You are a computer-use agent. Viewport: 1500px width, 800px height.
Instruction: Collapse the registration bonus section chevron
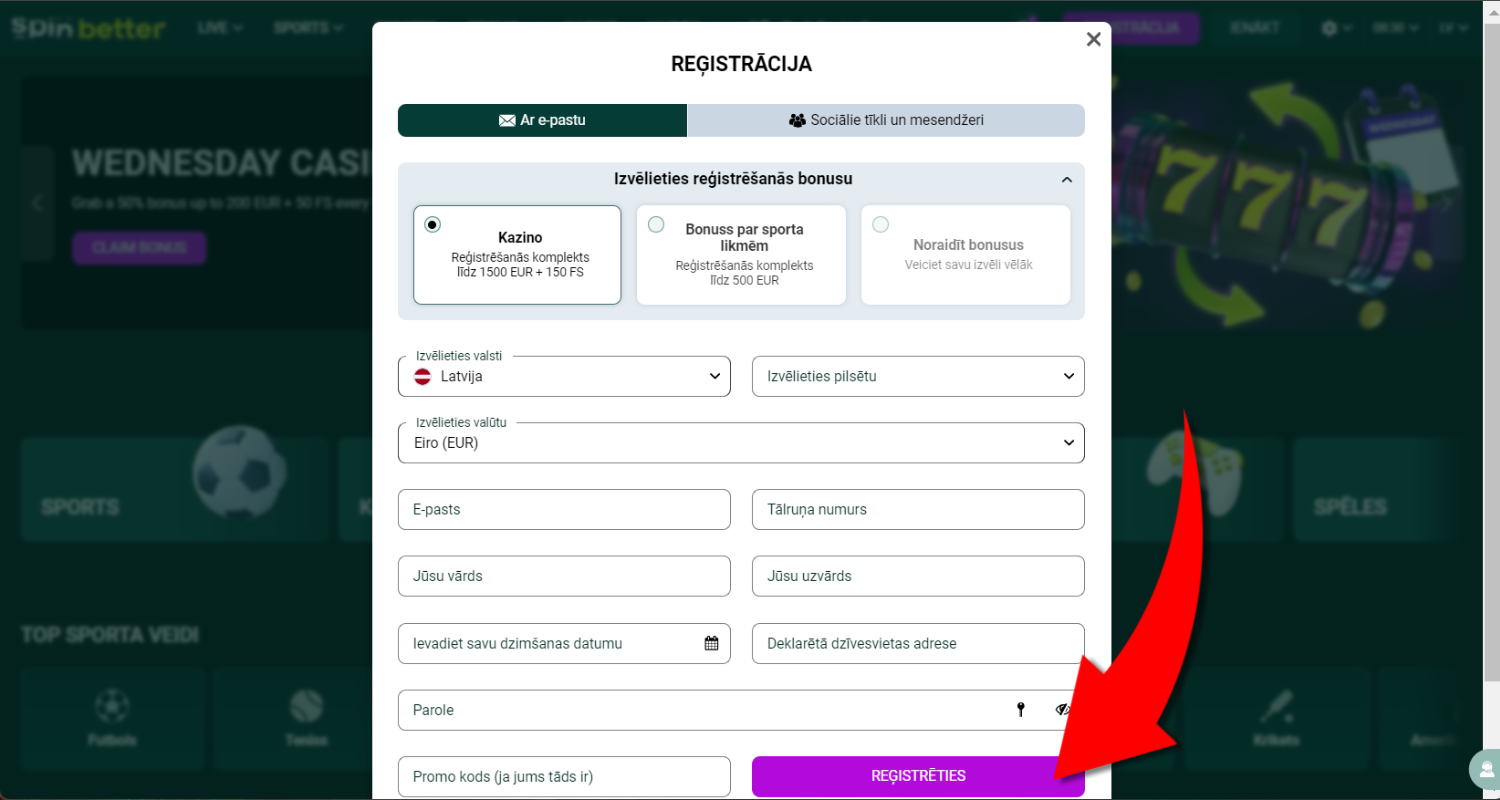[1067, 180]
